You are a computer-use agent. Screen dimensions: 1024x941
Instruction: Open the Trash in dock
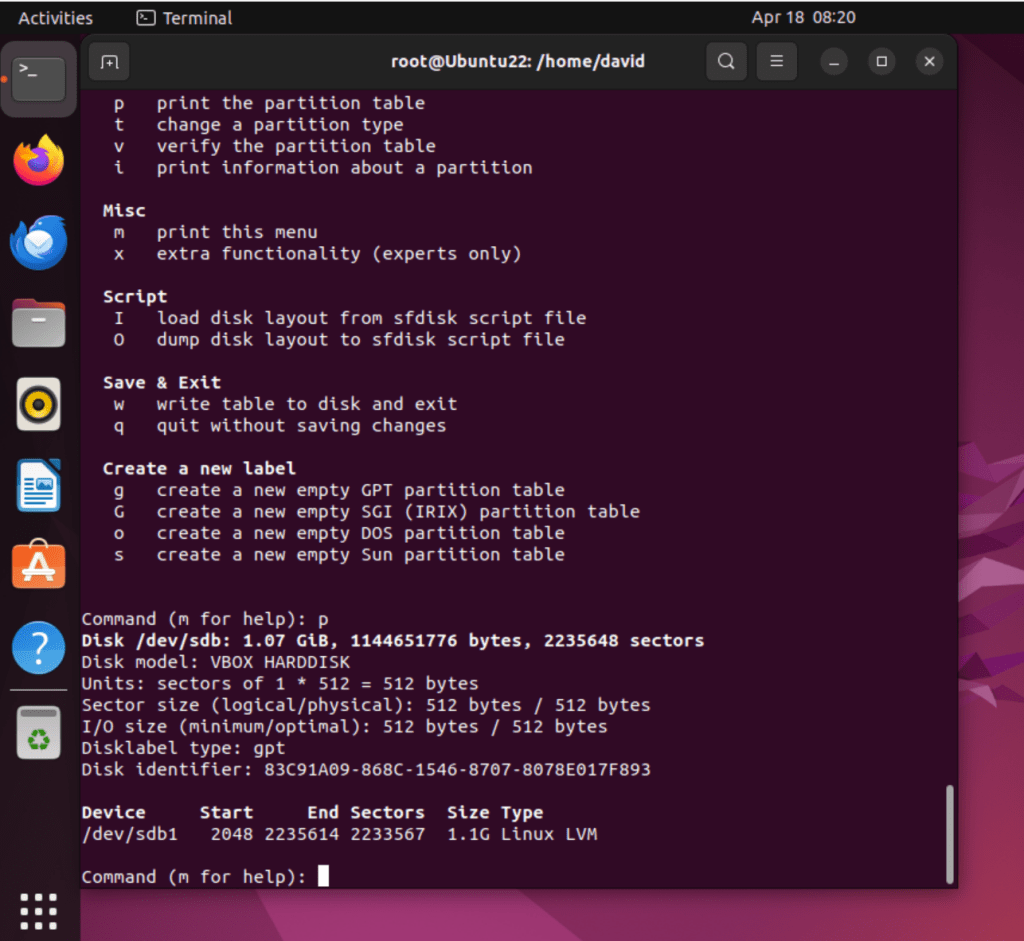click(39, 734)
